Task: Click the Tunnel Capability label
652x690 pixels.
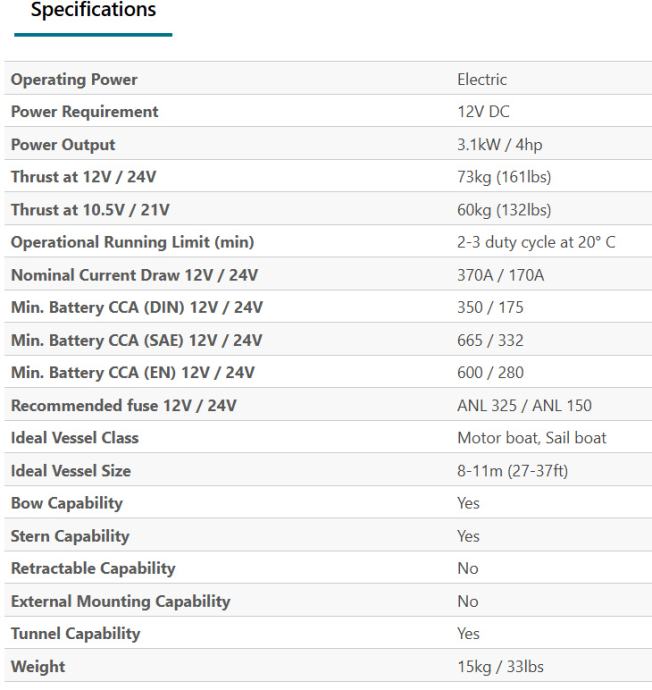Action: (75, 633)
